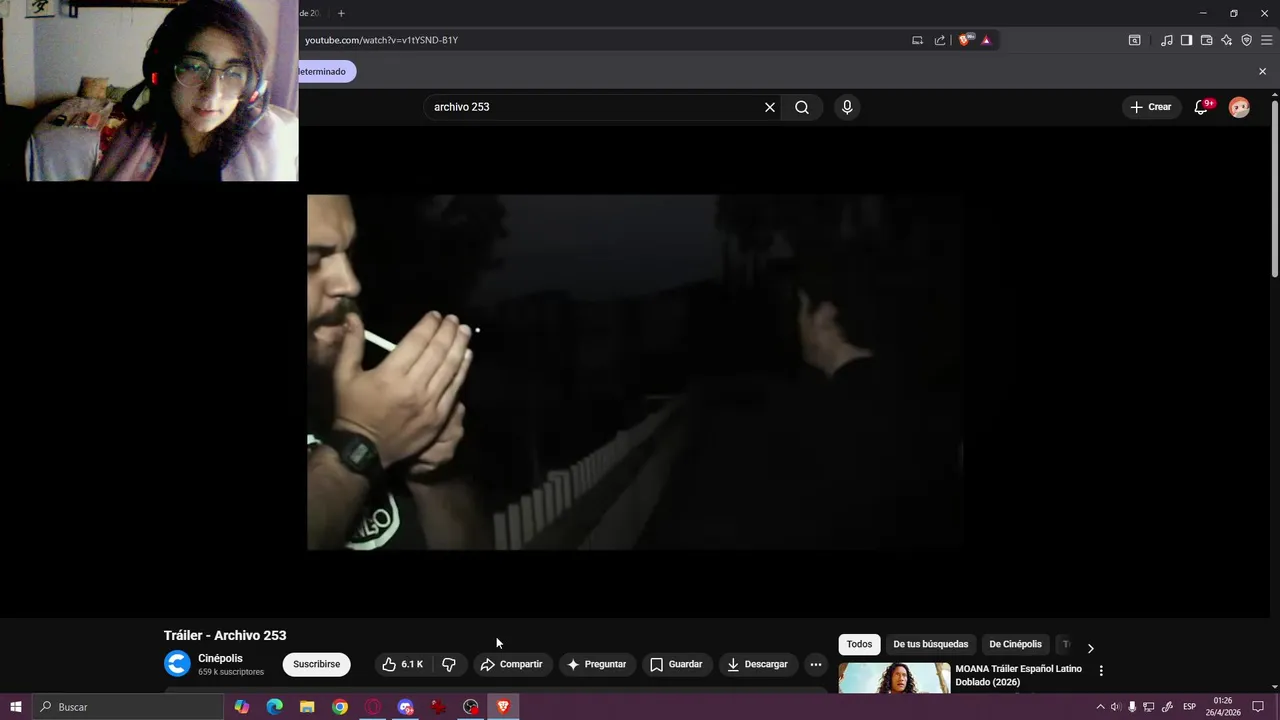Launch Google Chrome from taskbar
The width and height of the screenshot is (1280, 720).
pos(340,707)
